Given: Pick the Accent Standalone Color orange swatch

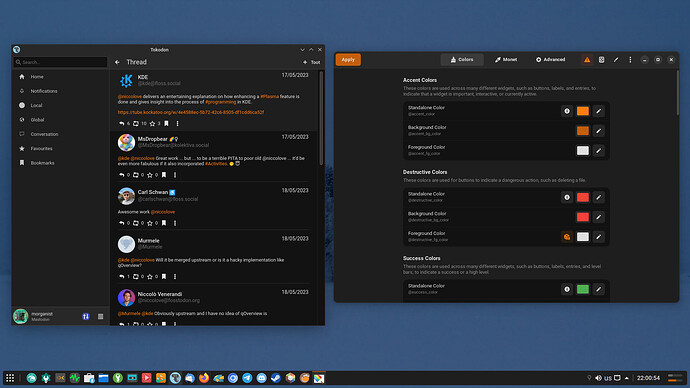Looking at the screenshot, I should (x=583, y=111).
